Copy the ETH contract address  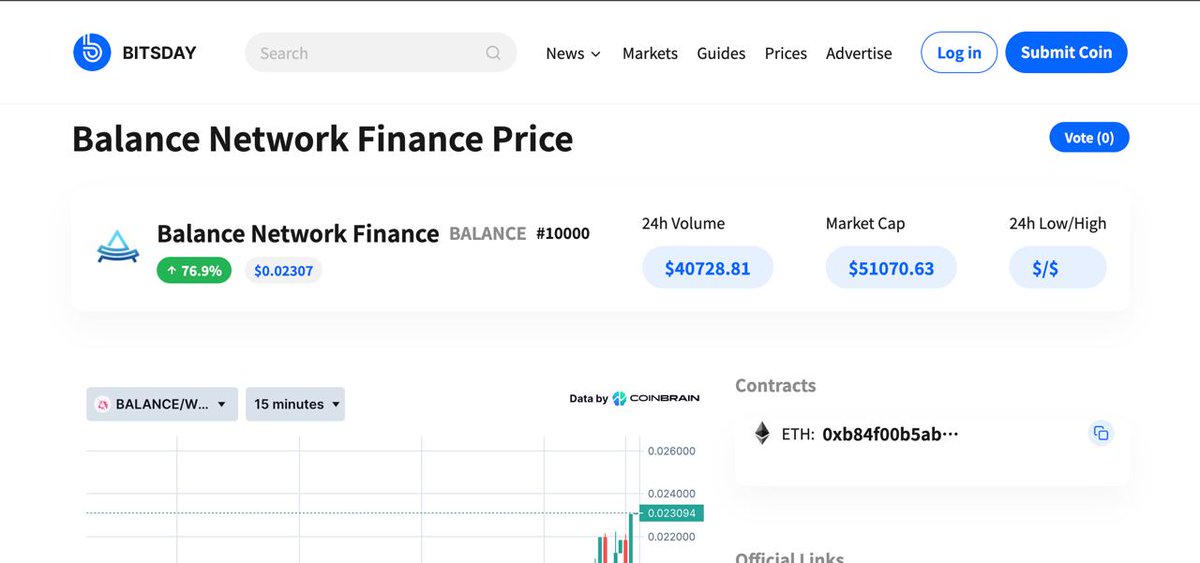pyautogui.click(x=1101, y=433)
